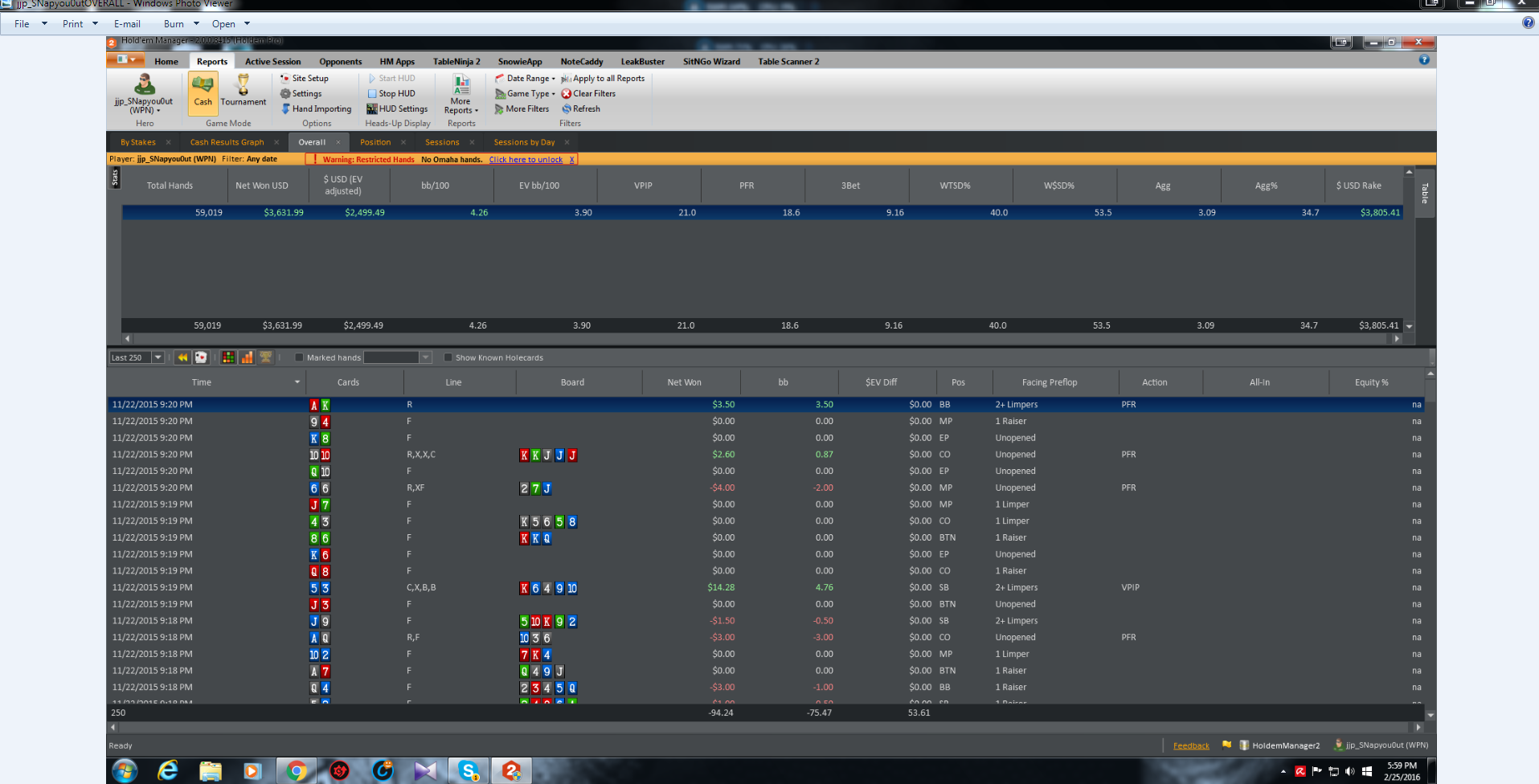The width and height of the screenshot is (1539, 784).
Task: Click the 'Click here to unlock' link
Action: point(526,159)
